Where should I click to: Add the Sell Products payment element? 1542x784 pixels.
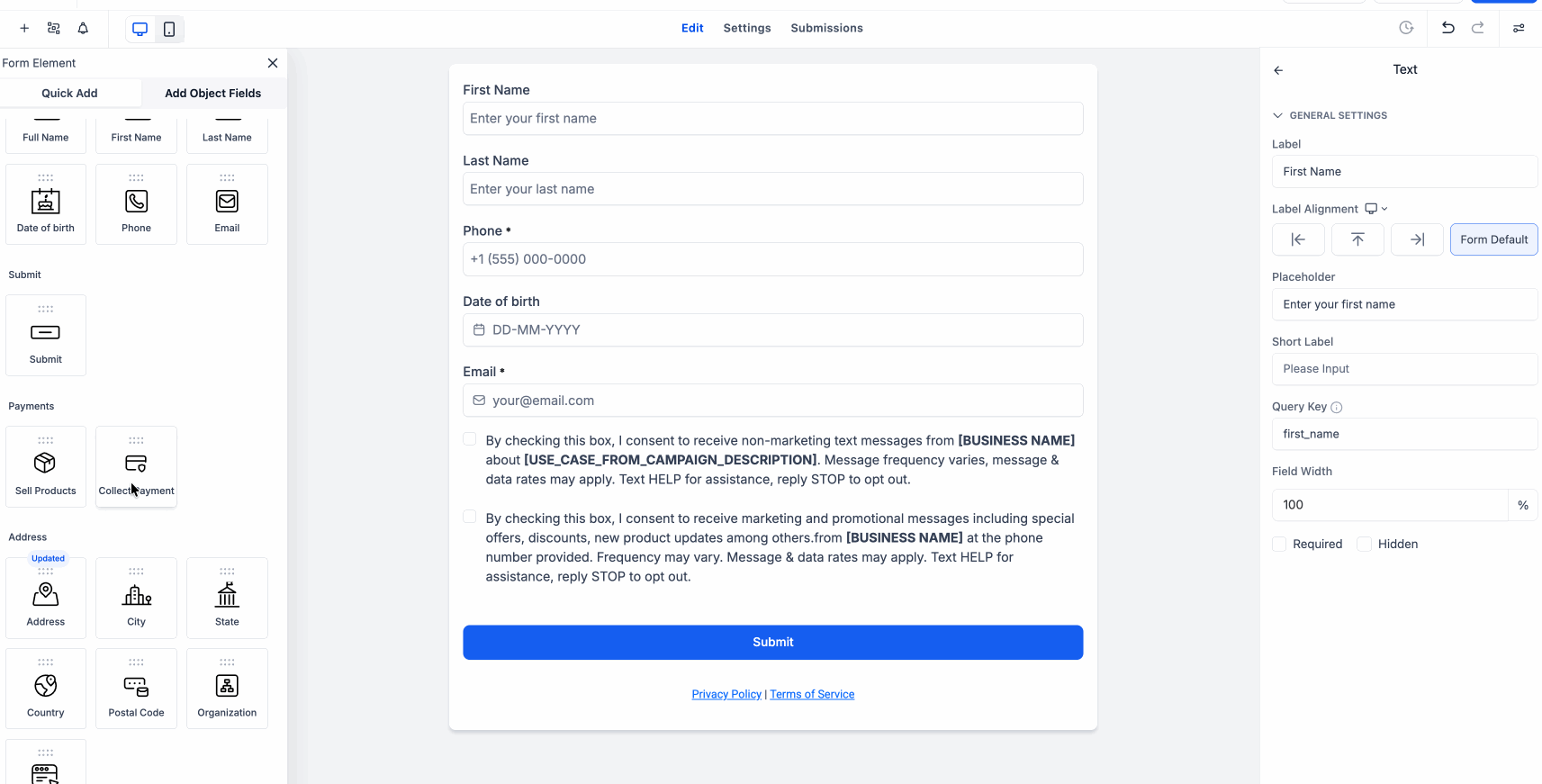(x=46, y=466)
